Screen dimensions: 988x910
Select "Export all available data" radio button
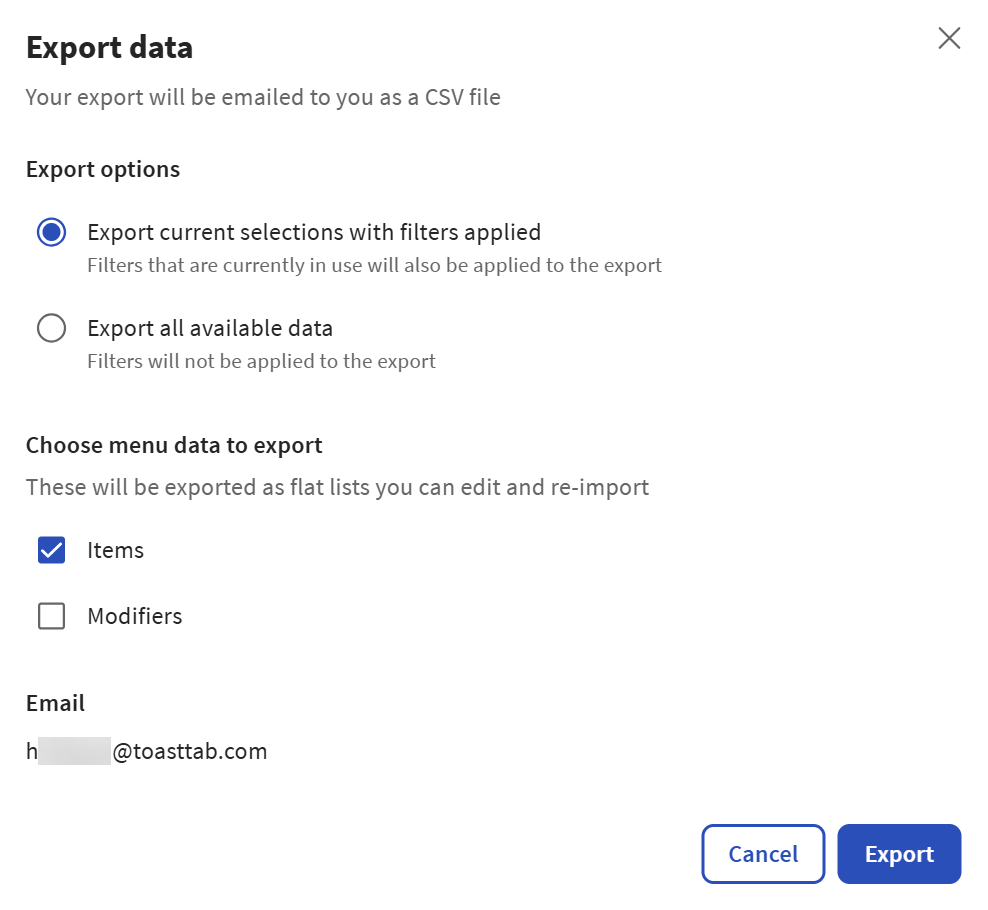tap(51, 328)
